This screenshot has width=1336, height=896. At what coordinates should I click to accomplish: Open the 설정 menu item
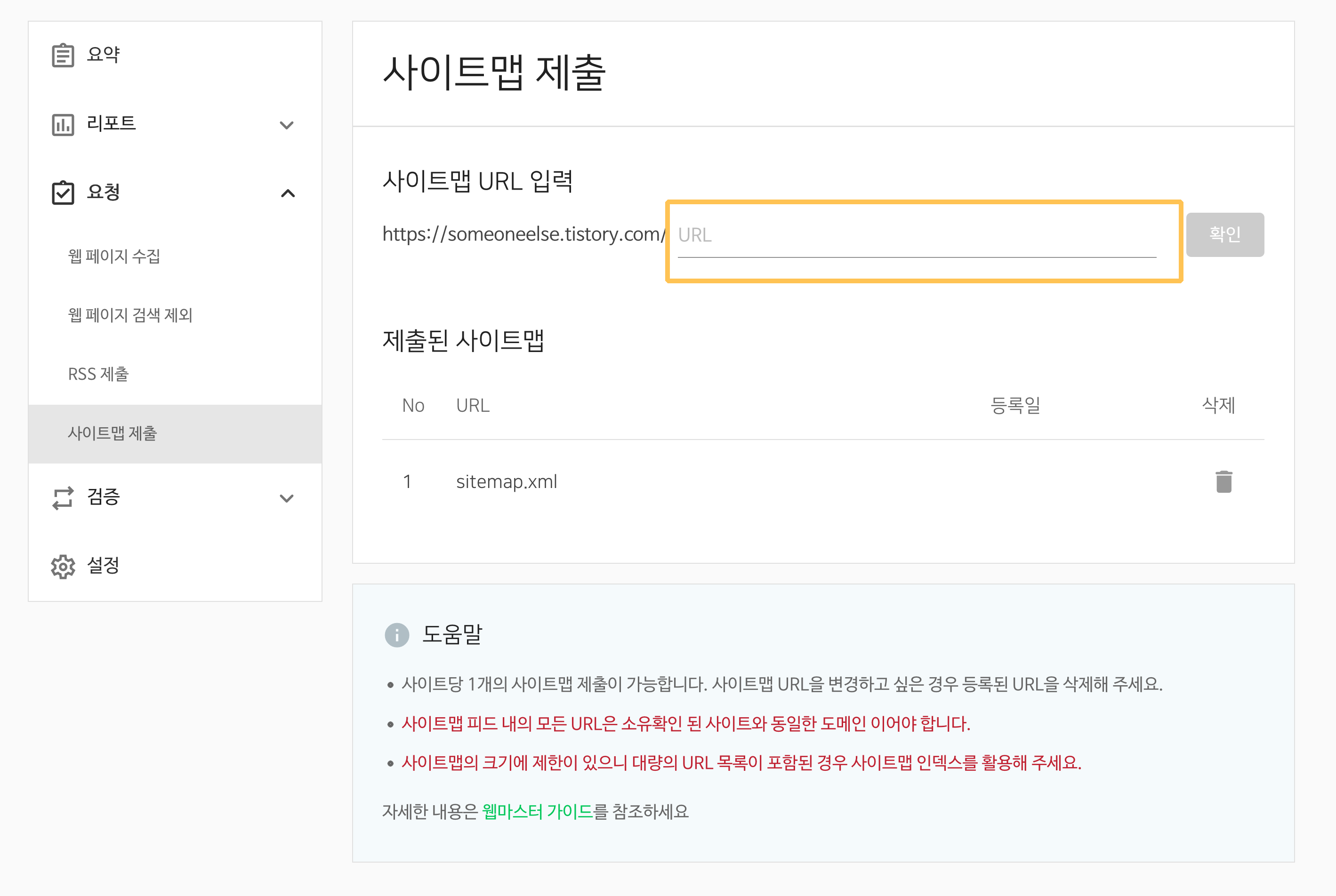[103, 565]
